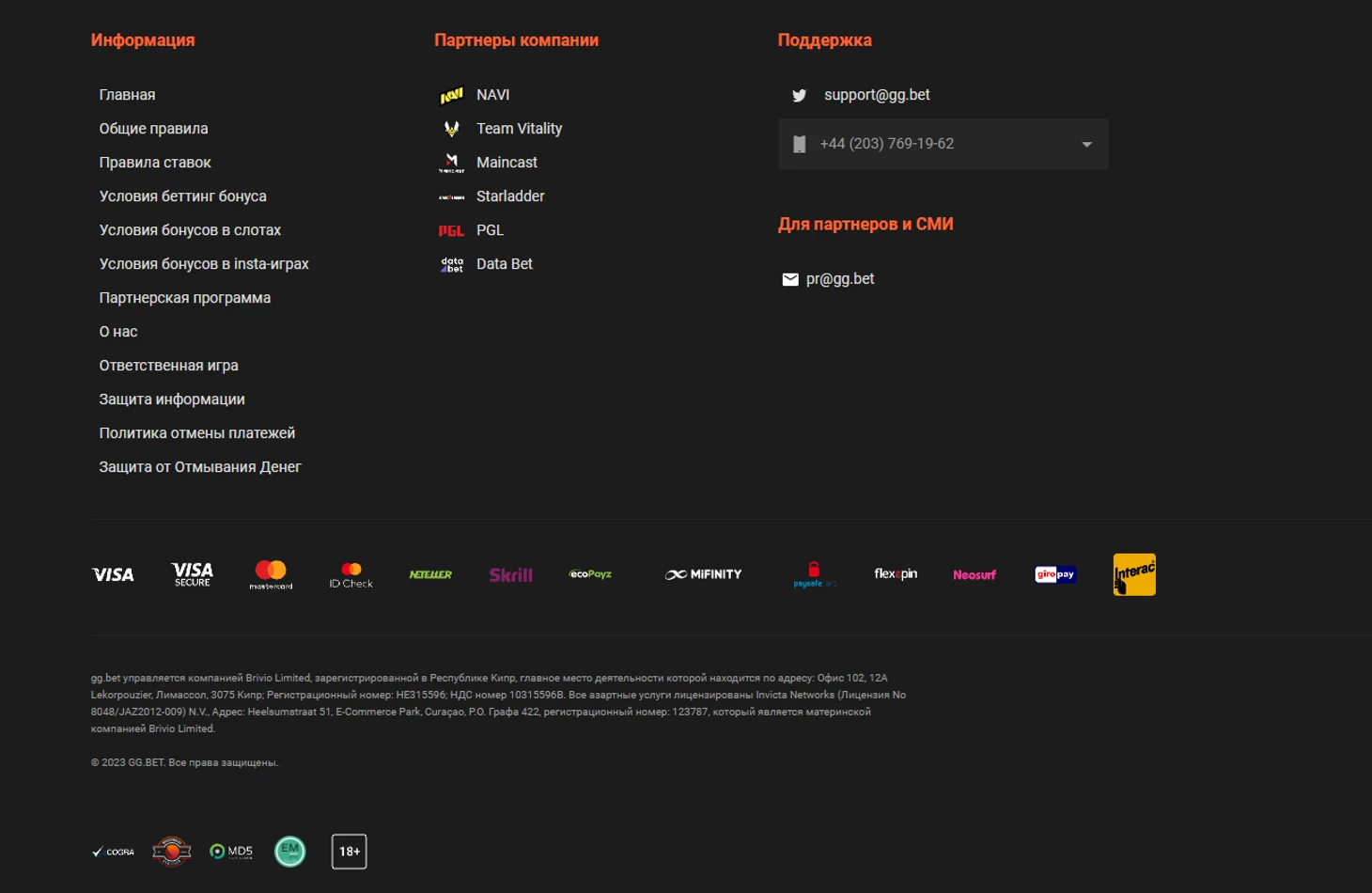This screenshot has width=1372, height=893.
Task: Open the Общие правила link
Action: click(x=154, y=129)
